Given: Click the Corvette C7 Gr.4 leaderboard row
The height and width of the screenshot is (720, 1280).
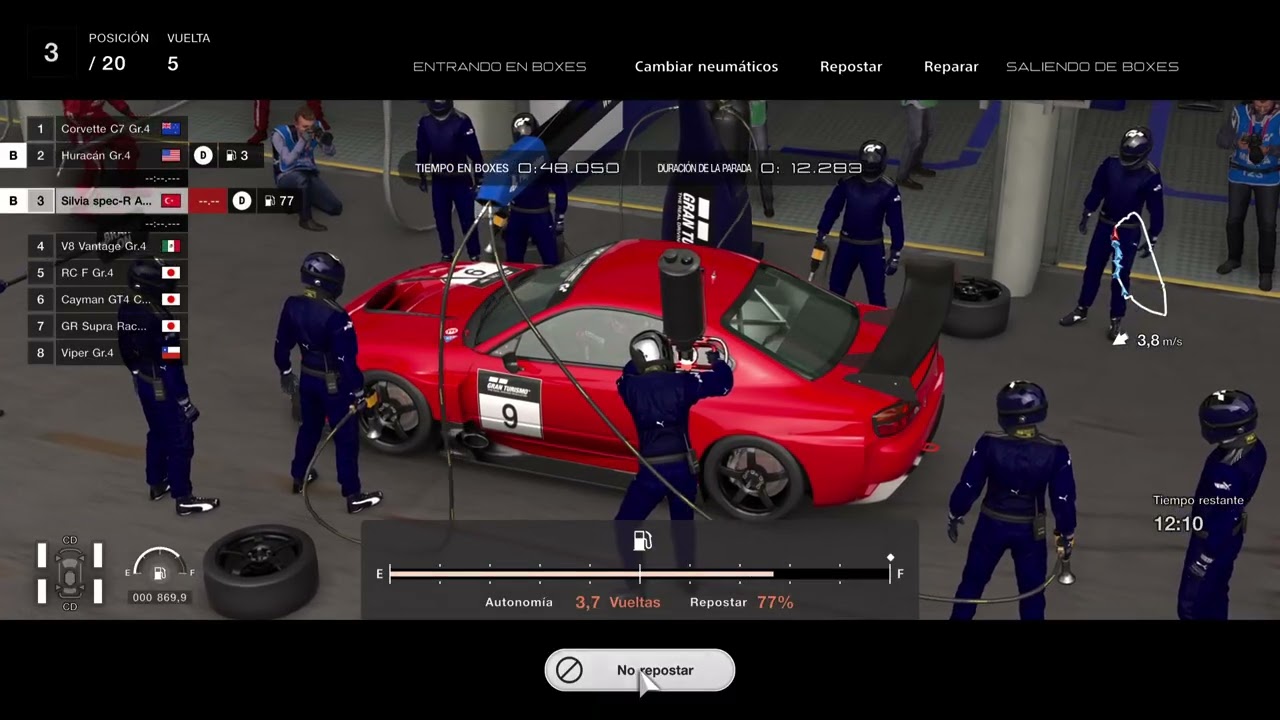Looking at the screenshot, I should click(107, 129).
